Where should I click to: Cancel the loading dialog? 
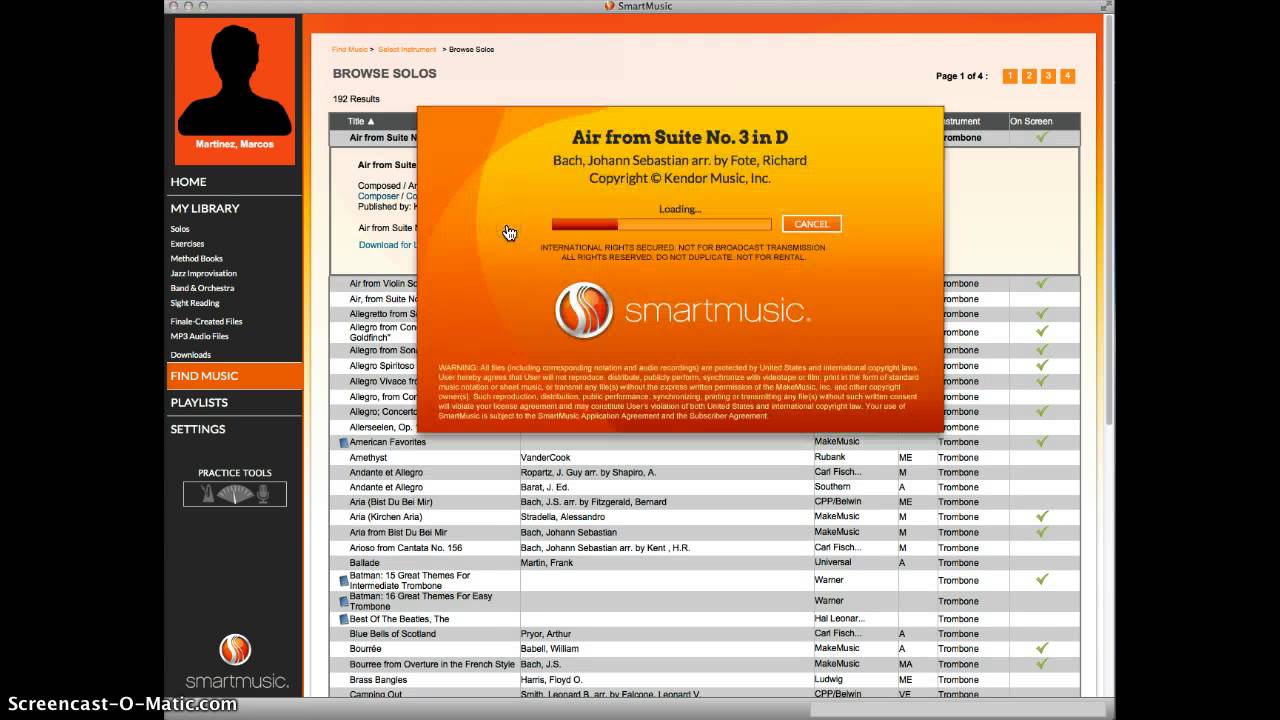click(812, 224)
